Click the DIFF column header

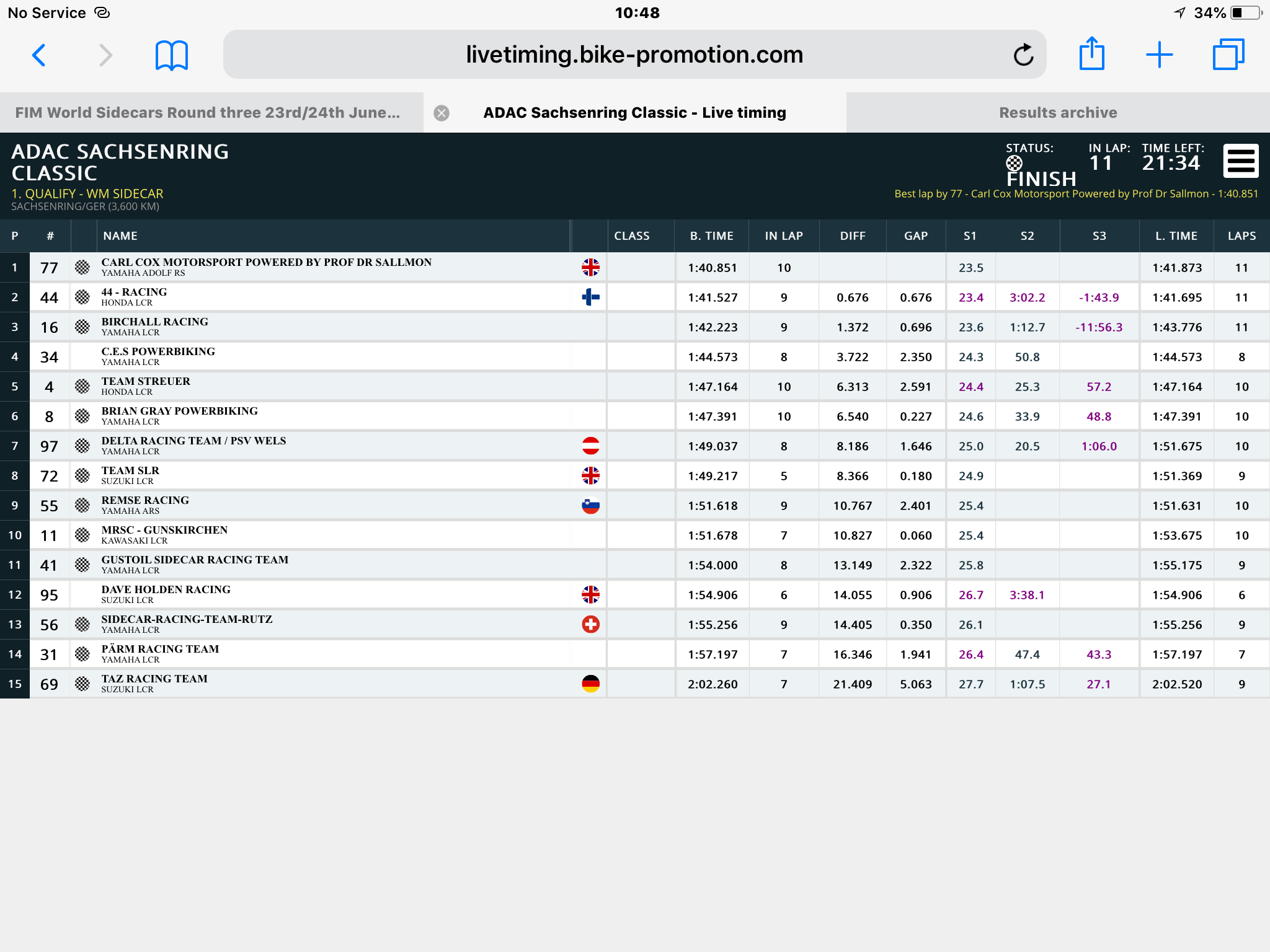click(853, 236)
